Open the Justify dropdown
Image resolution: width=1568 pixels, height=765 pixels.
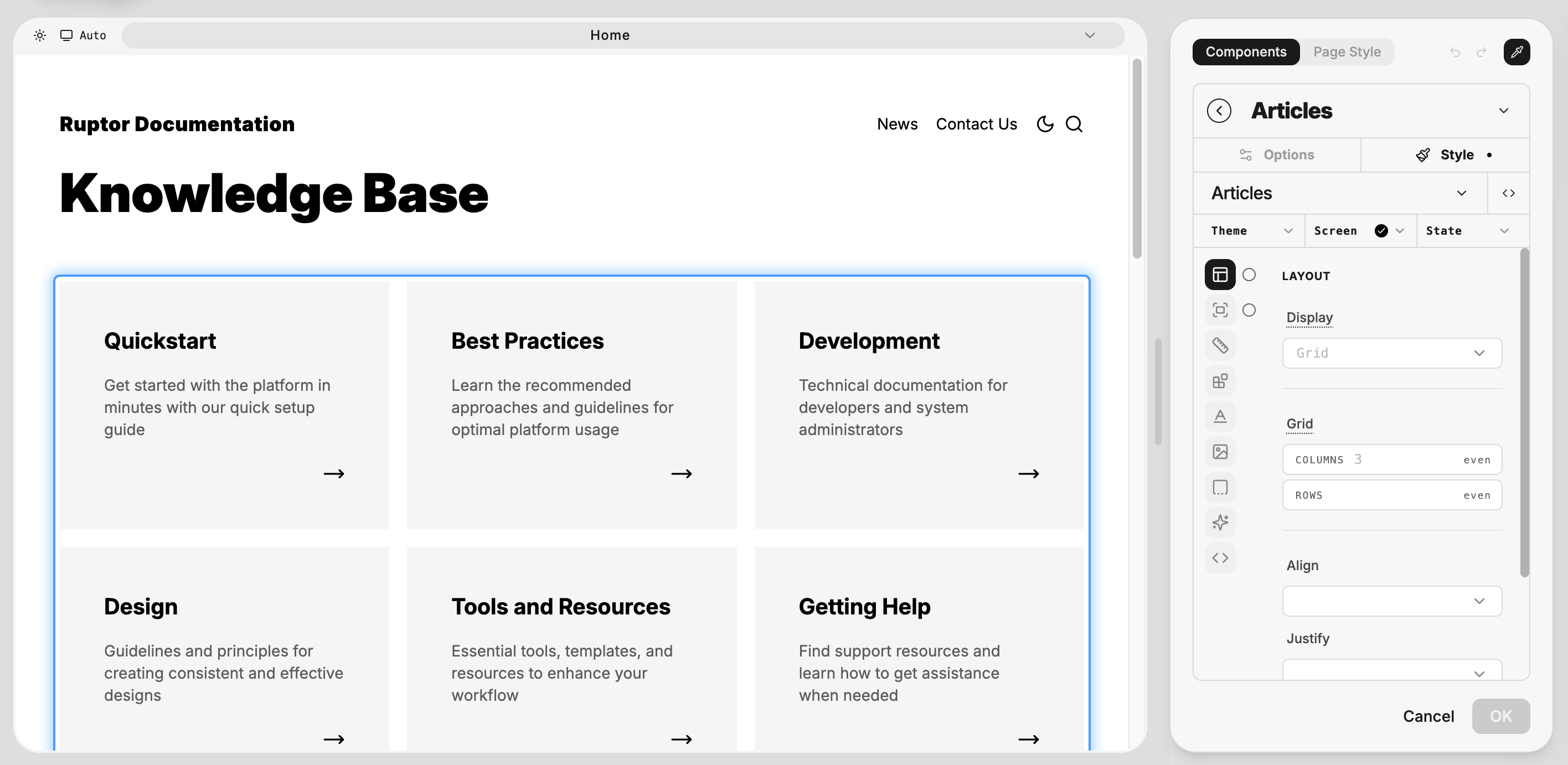tap(1391, 670)
